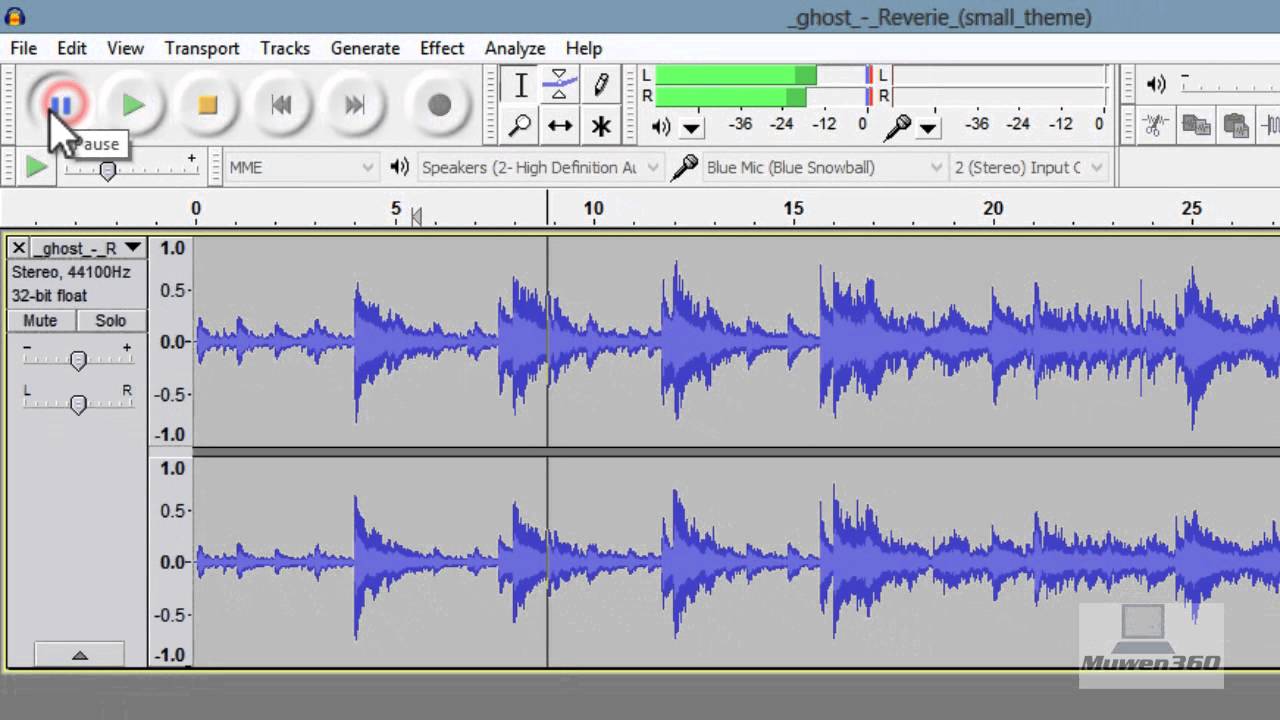Open the playback meter dropdown arrow
This screenshot has height=720, width=1280.
click(691, 128)
